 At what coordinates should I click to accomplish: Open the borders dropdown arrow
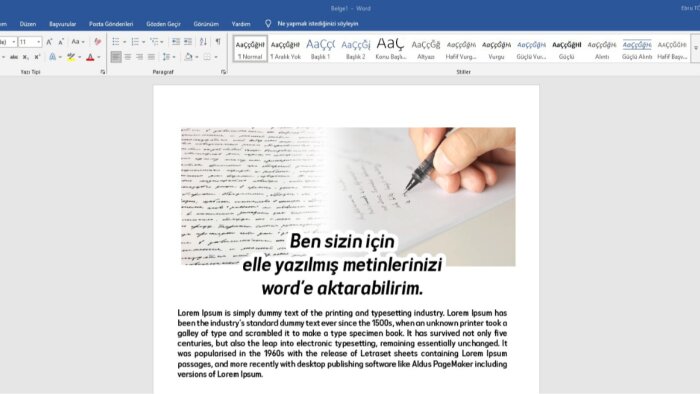tap(216, 57)
